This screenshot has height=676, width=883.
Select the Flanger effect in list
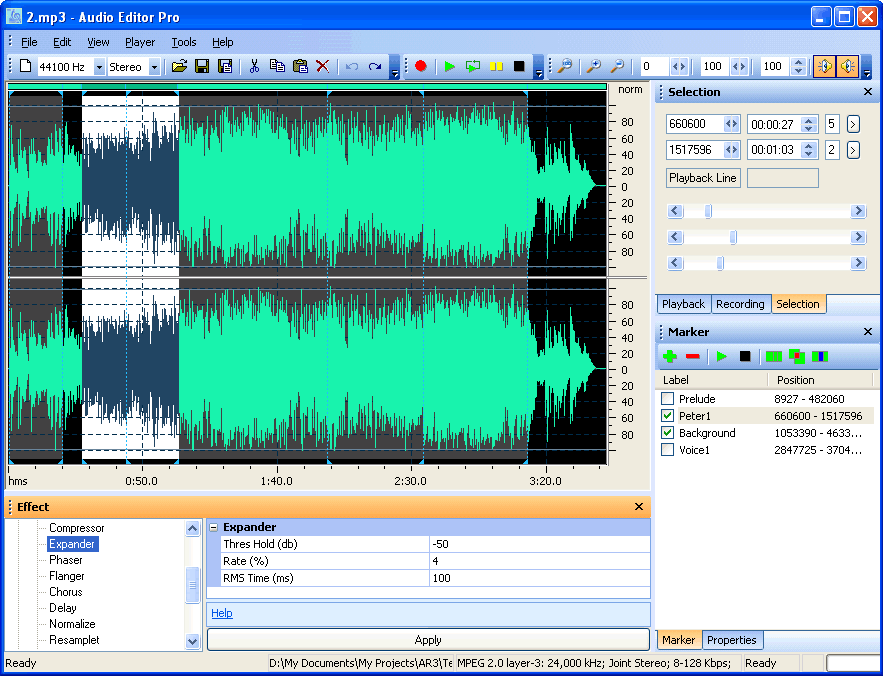(67, 576)
